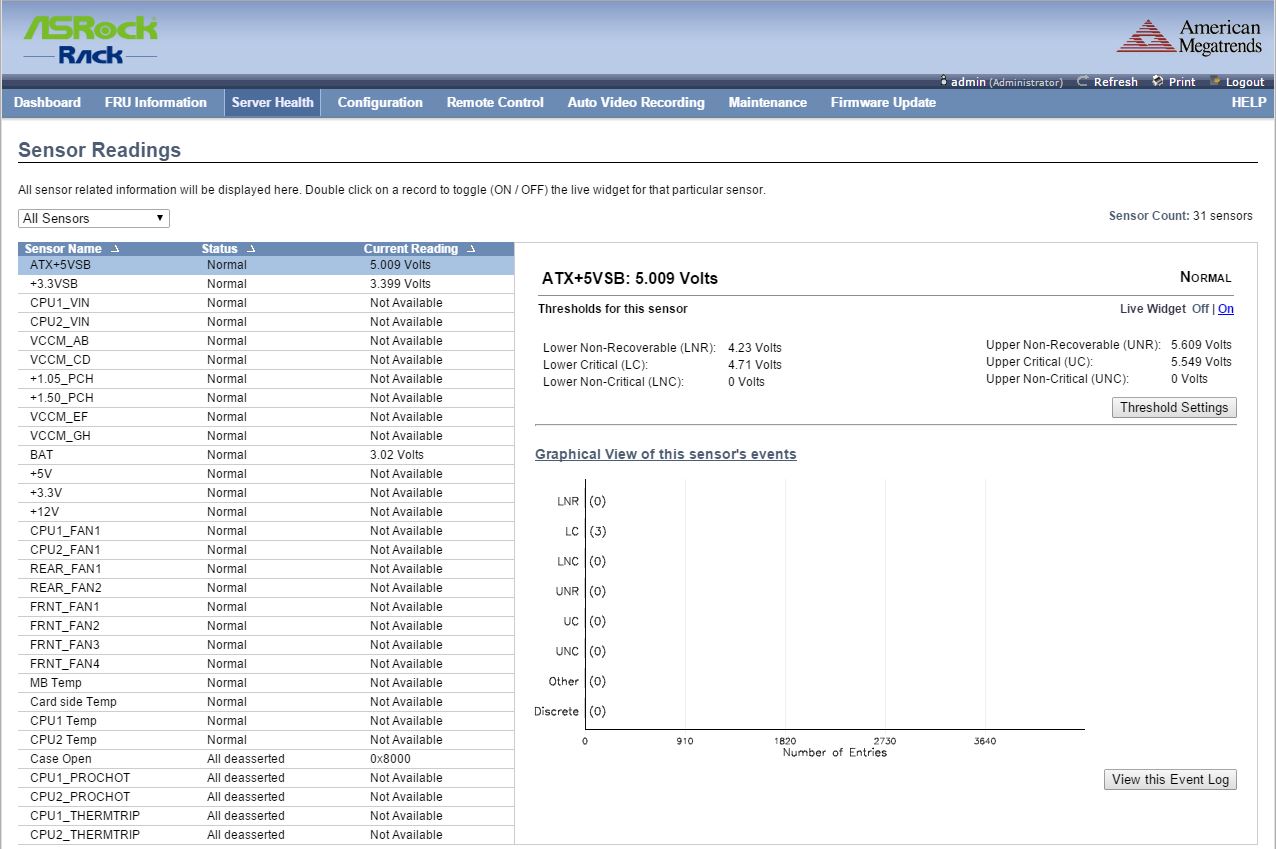This screenshot has width=1276, height=849.
Task: Open the All Sensors dropdown
Action: [x=94, y=218]
